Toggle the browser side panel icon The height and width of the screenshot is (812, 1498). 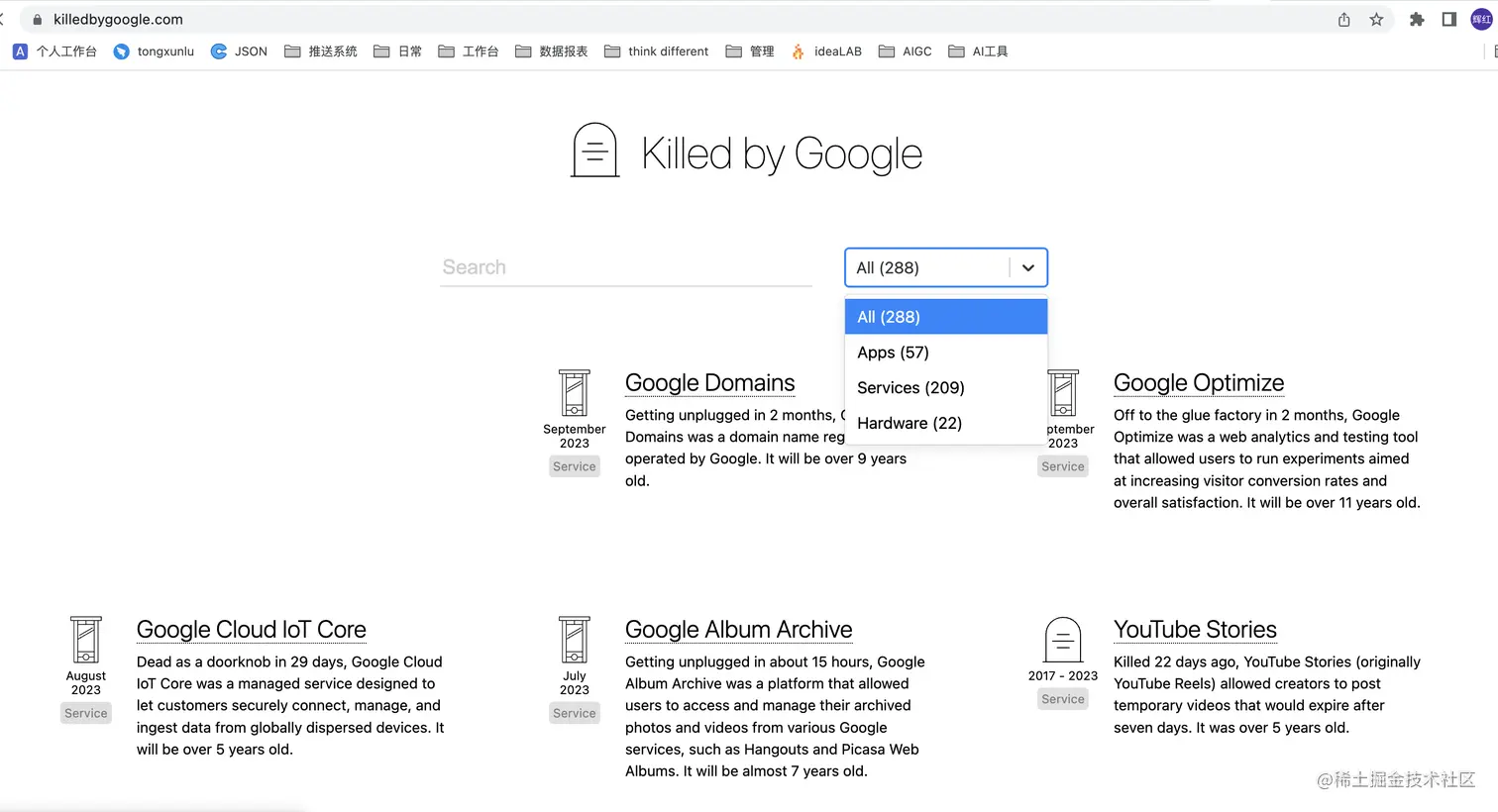(x=1448, y=20)
